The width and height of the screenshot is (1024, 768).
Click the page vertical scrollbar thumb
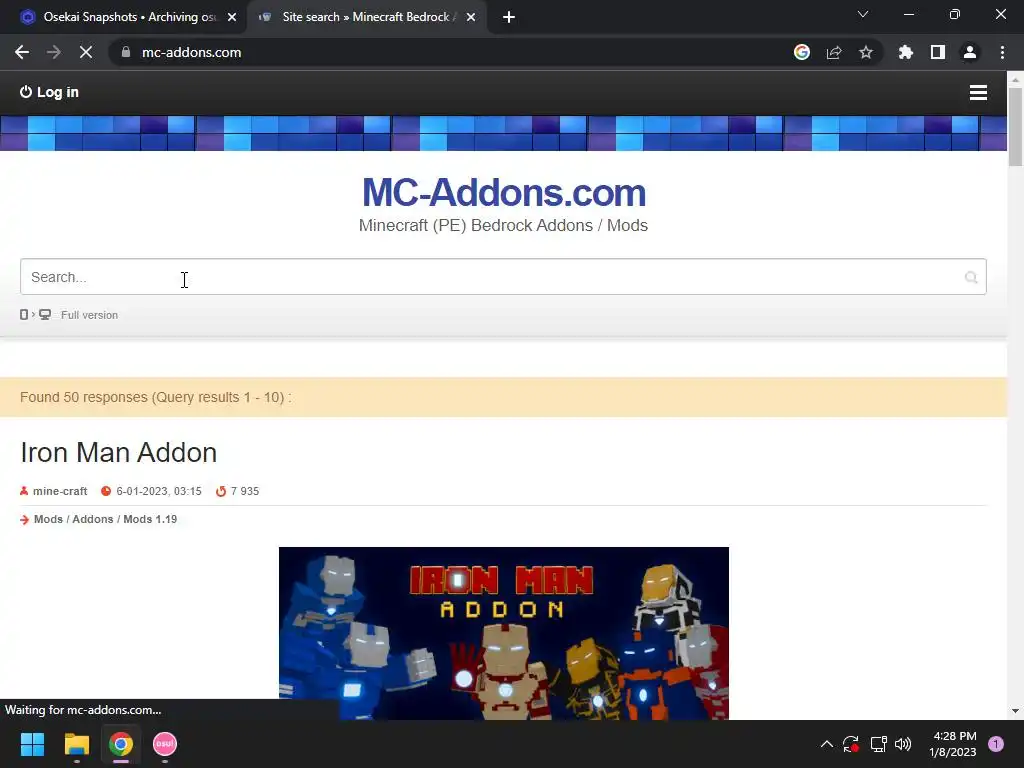click(1015, 126)
